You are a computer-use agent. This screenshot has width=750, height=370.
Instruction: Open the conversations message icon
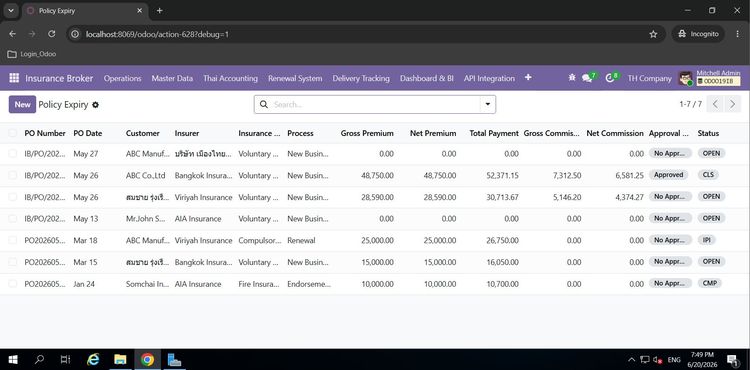point(588,78)
